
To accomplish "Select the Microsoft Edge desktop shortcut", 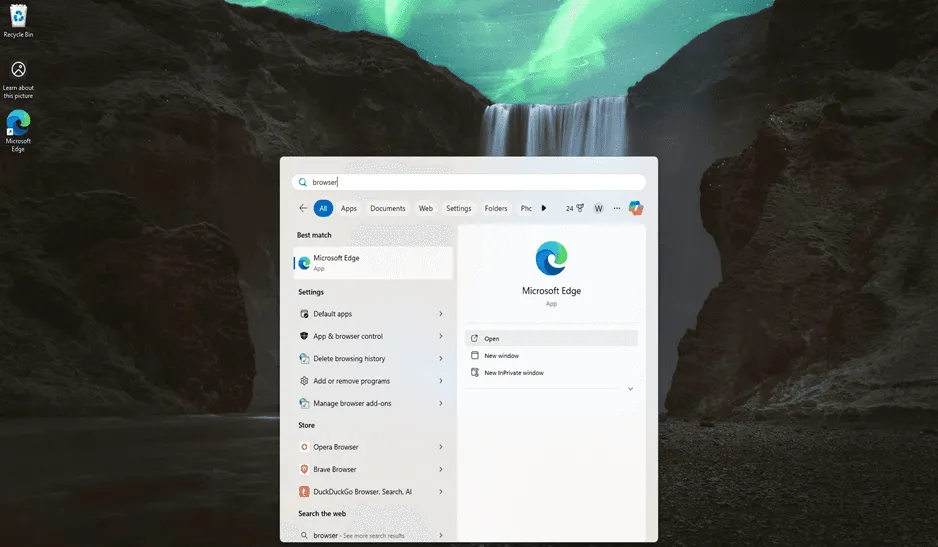I will 18,131.
